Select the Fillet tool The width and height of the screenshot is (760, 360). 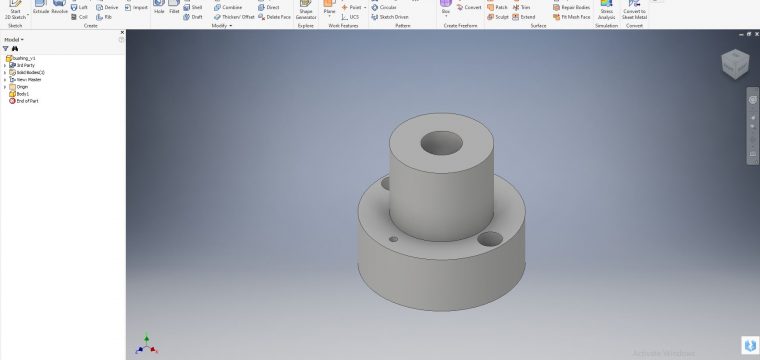(174, 7)
